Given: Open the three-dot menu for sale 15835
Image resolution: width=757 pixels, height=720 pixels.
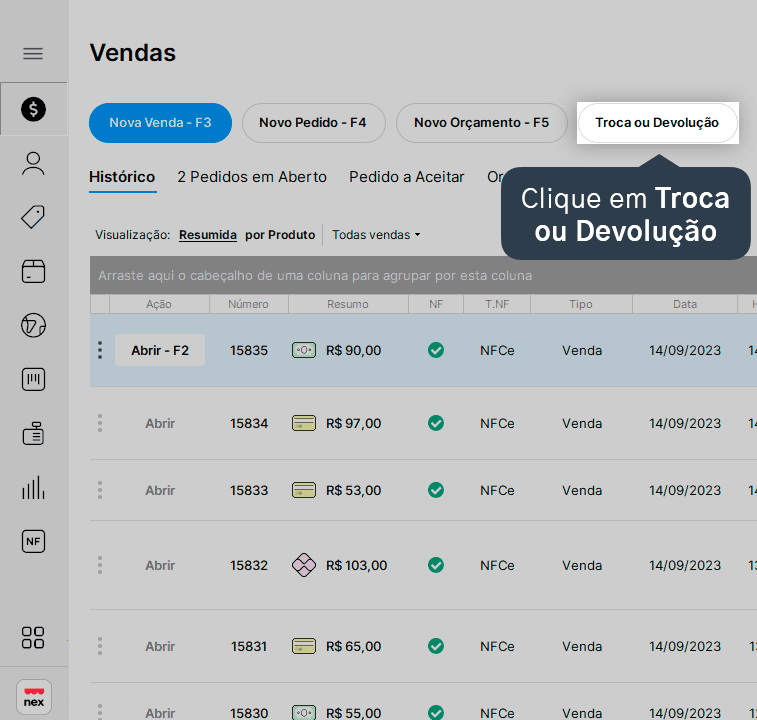Looking at the screenshot, I should (100, 350).
